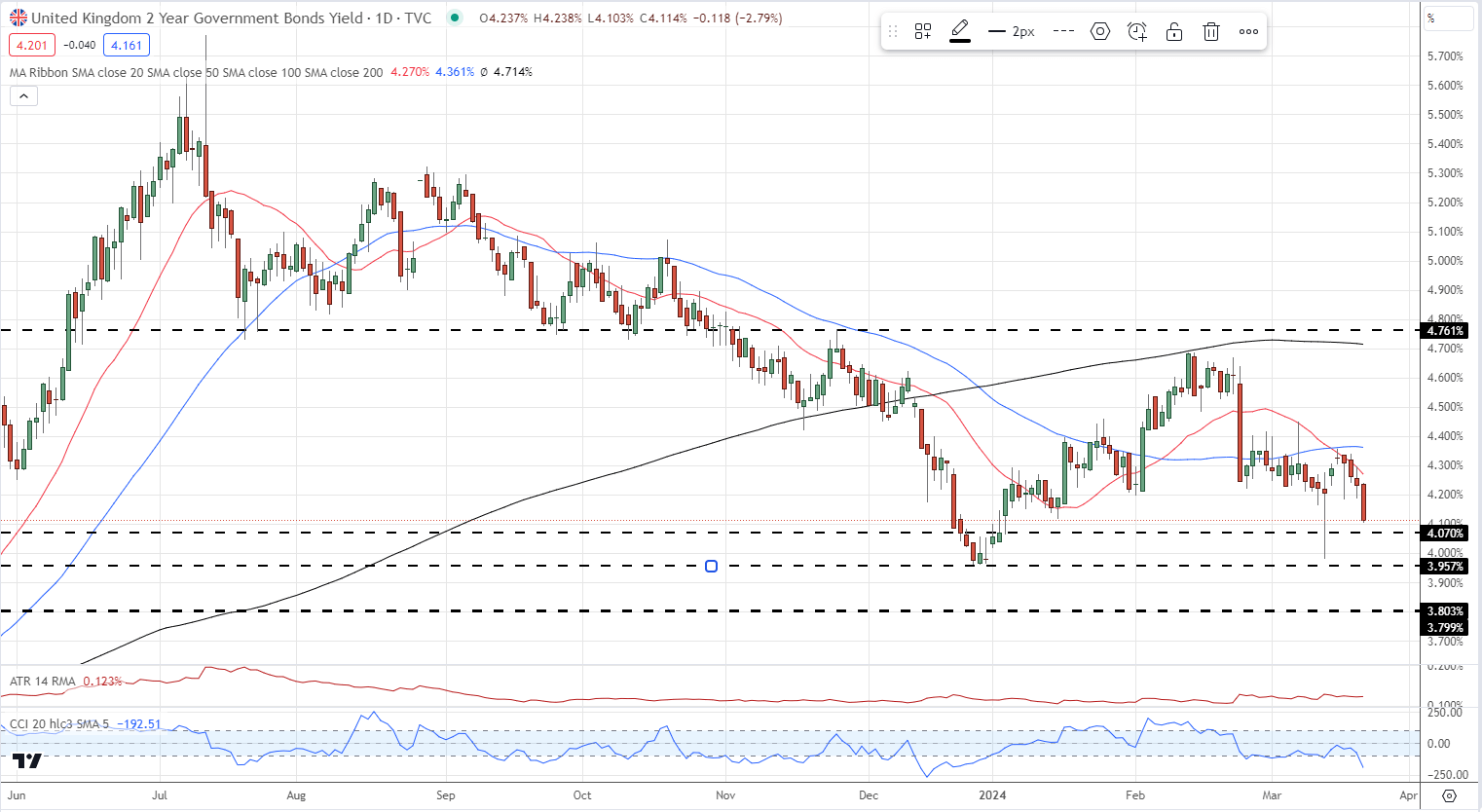This screenshot has width=1482, height=812.
Task: Collapse the indicator legend chevron
Action: coord(23,95)
